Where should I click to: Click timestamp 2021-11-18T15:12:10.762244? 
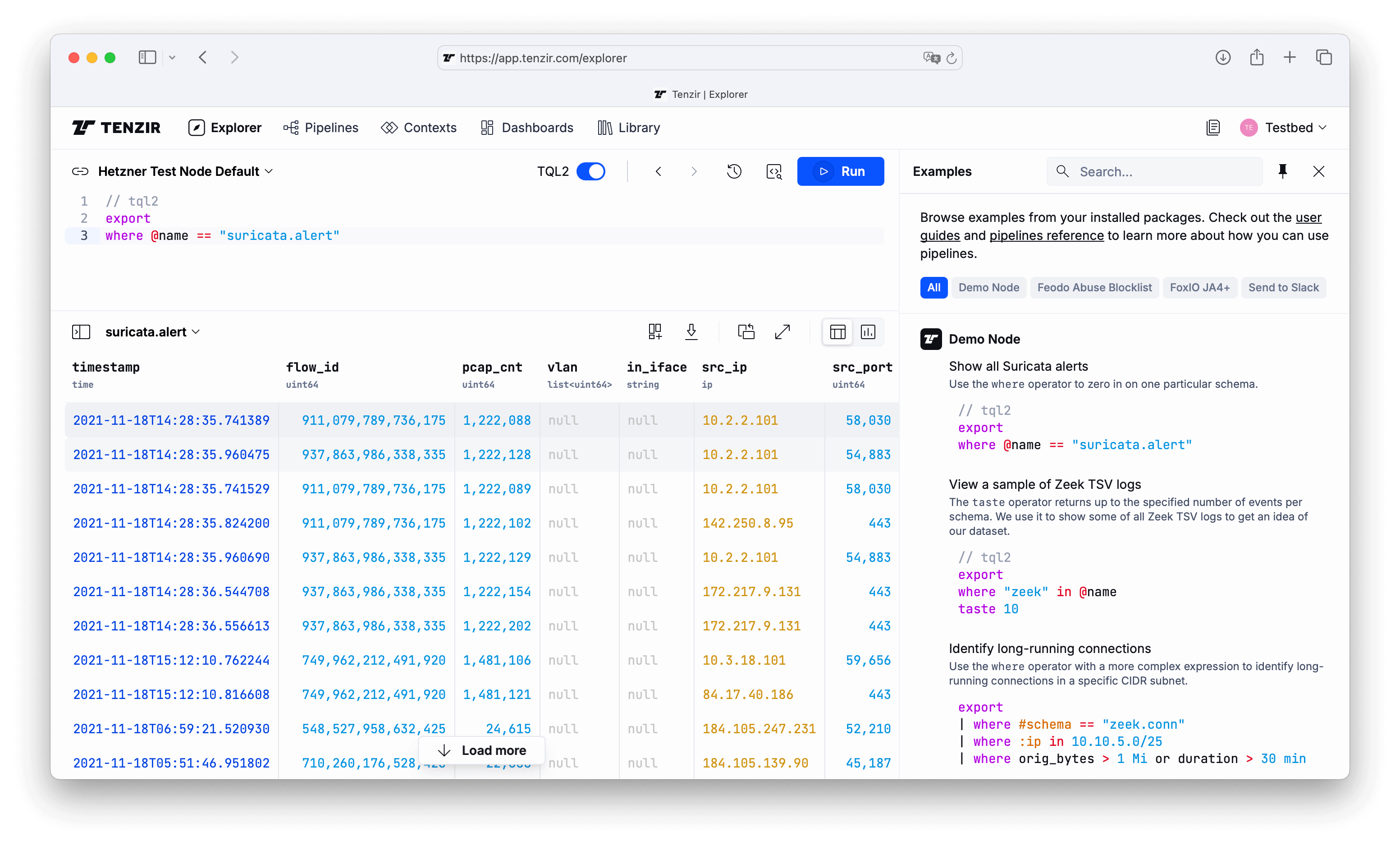(x=171, y=660)
